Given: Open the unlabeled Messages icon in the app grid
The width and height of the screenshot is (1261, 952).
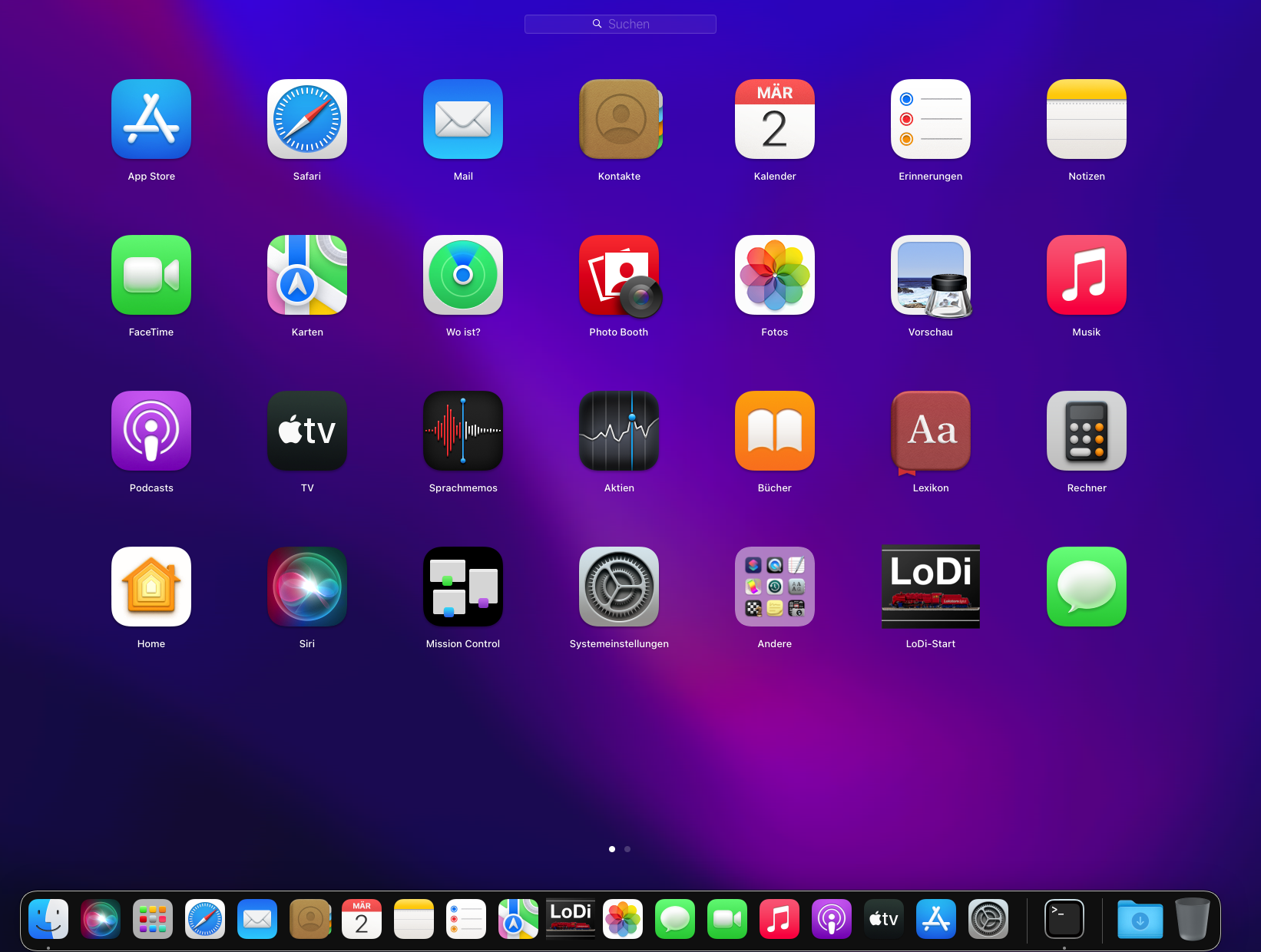Looking at the screenshot, I should [1087, 587].
